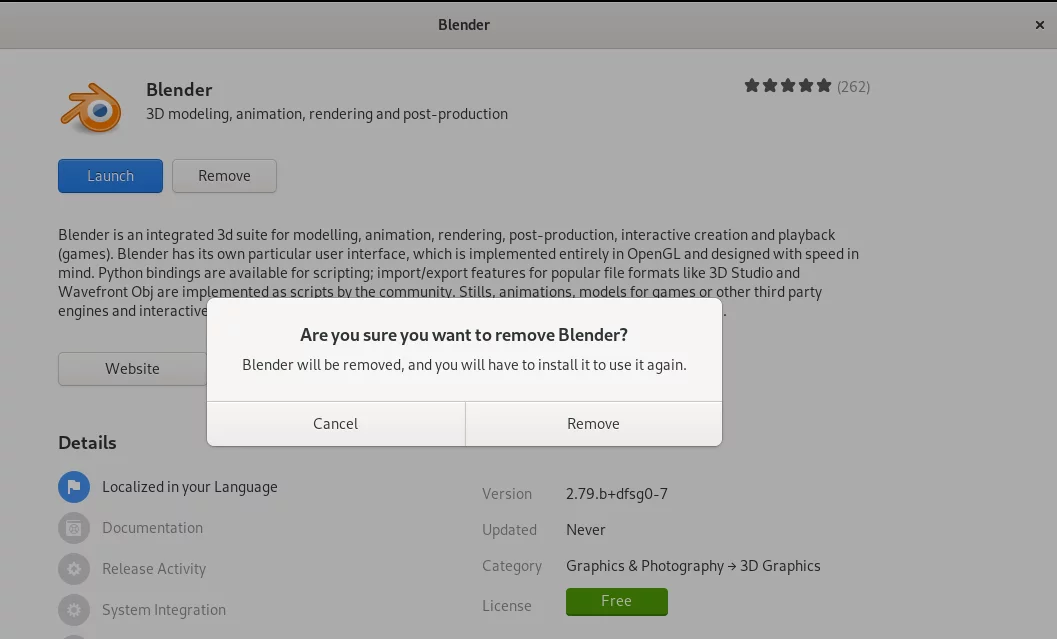Click the Documentation badge icon

pyautogui.click(x=74, y=528)
